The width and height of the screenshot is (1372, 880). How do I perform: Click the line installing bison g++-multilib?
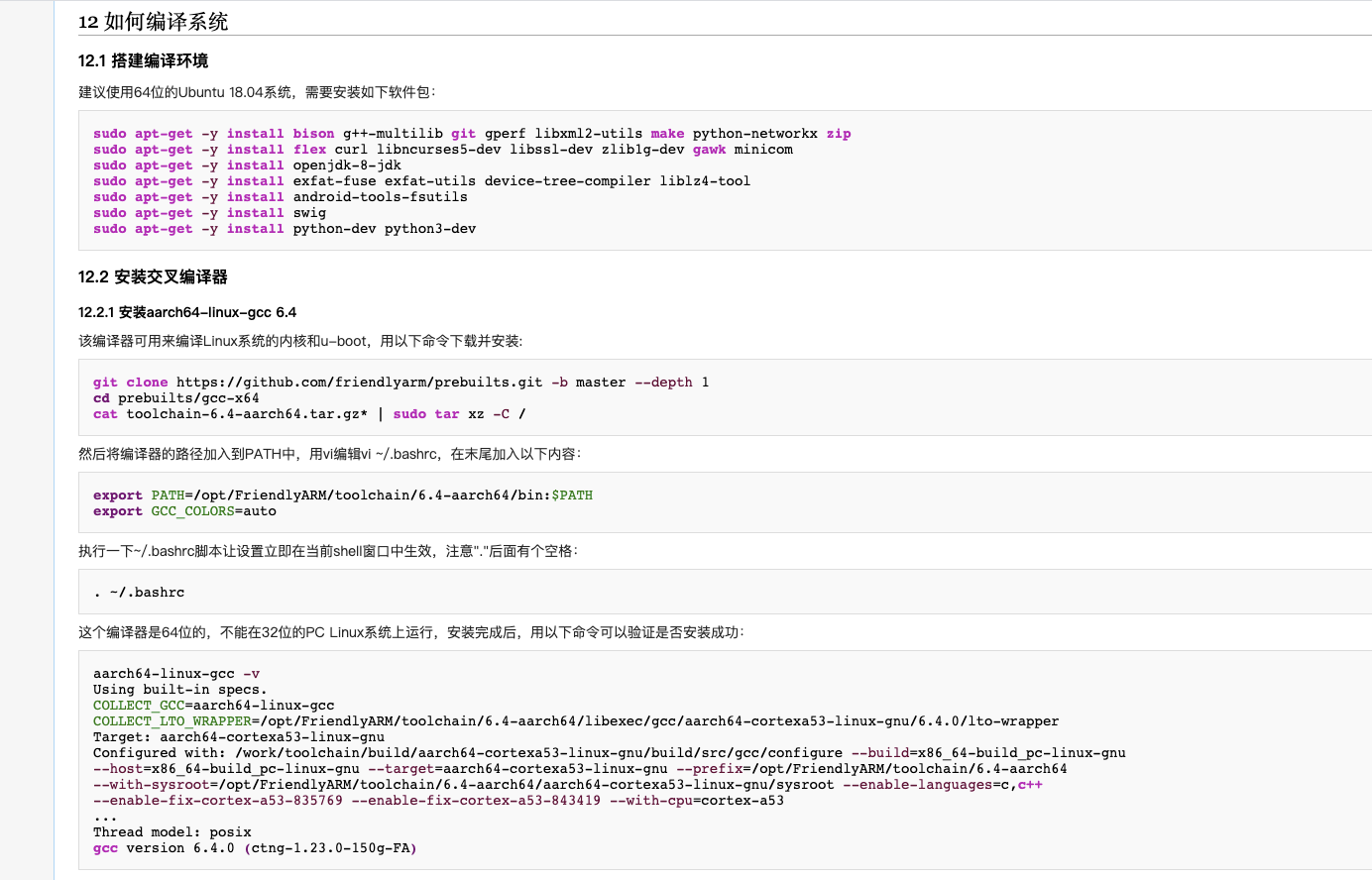[472, 134]
